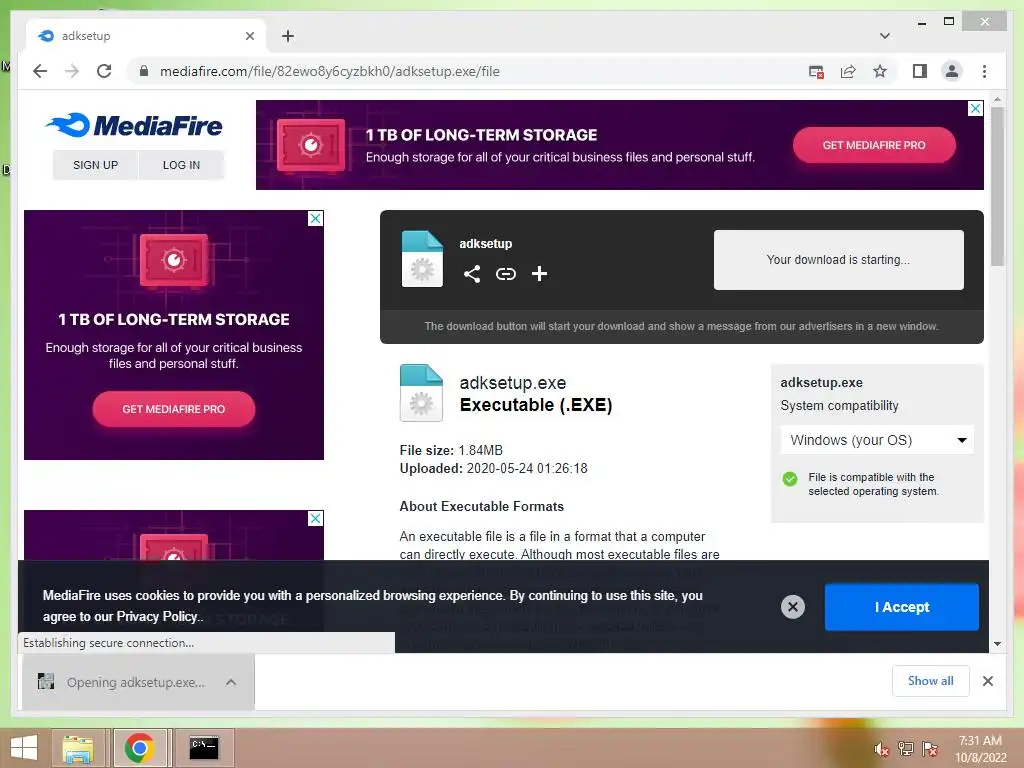
Task: Close the adksetup tab
Action: (249, 36)
